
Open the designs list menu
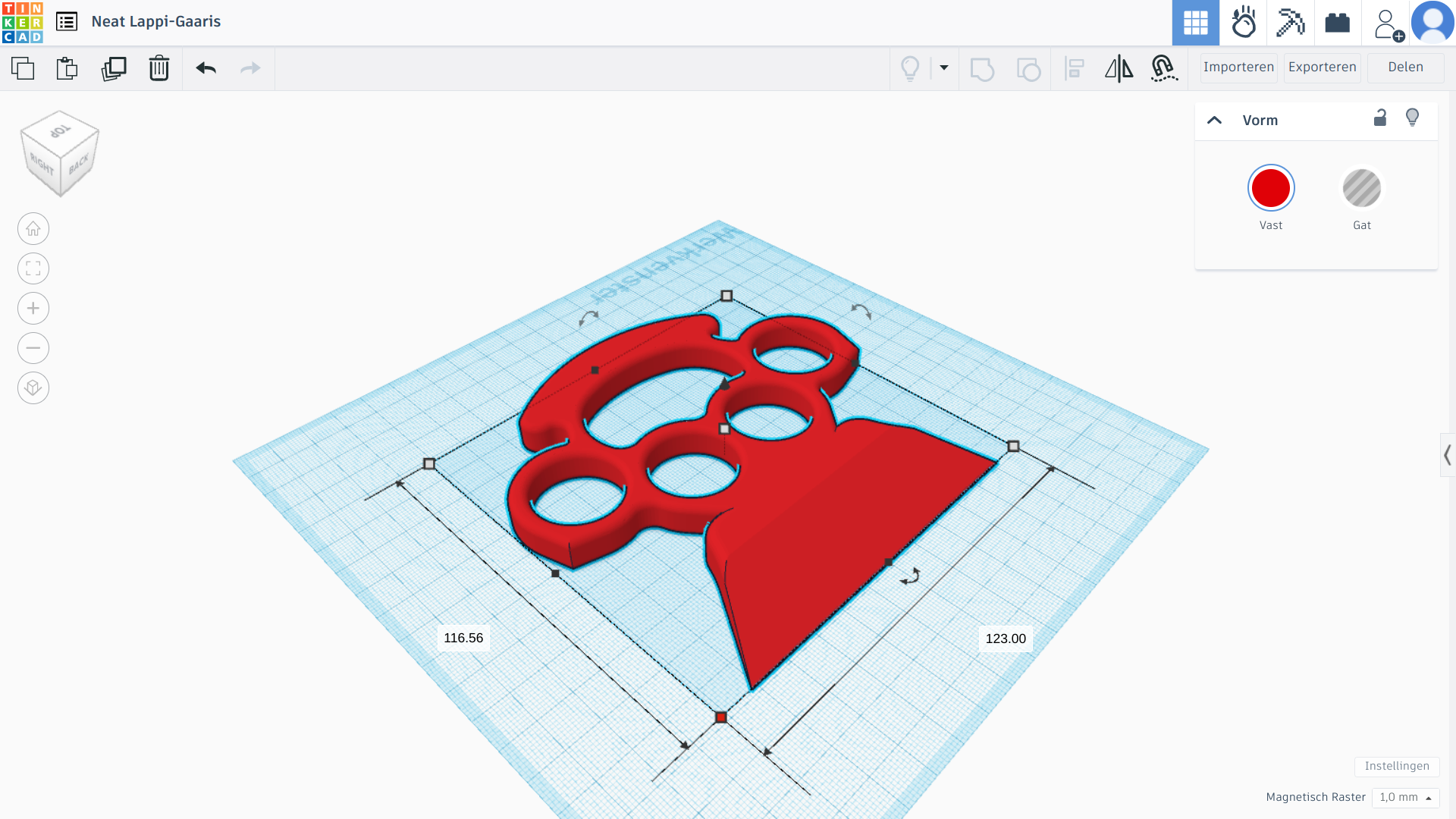[x=67, y=22]
